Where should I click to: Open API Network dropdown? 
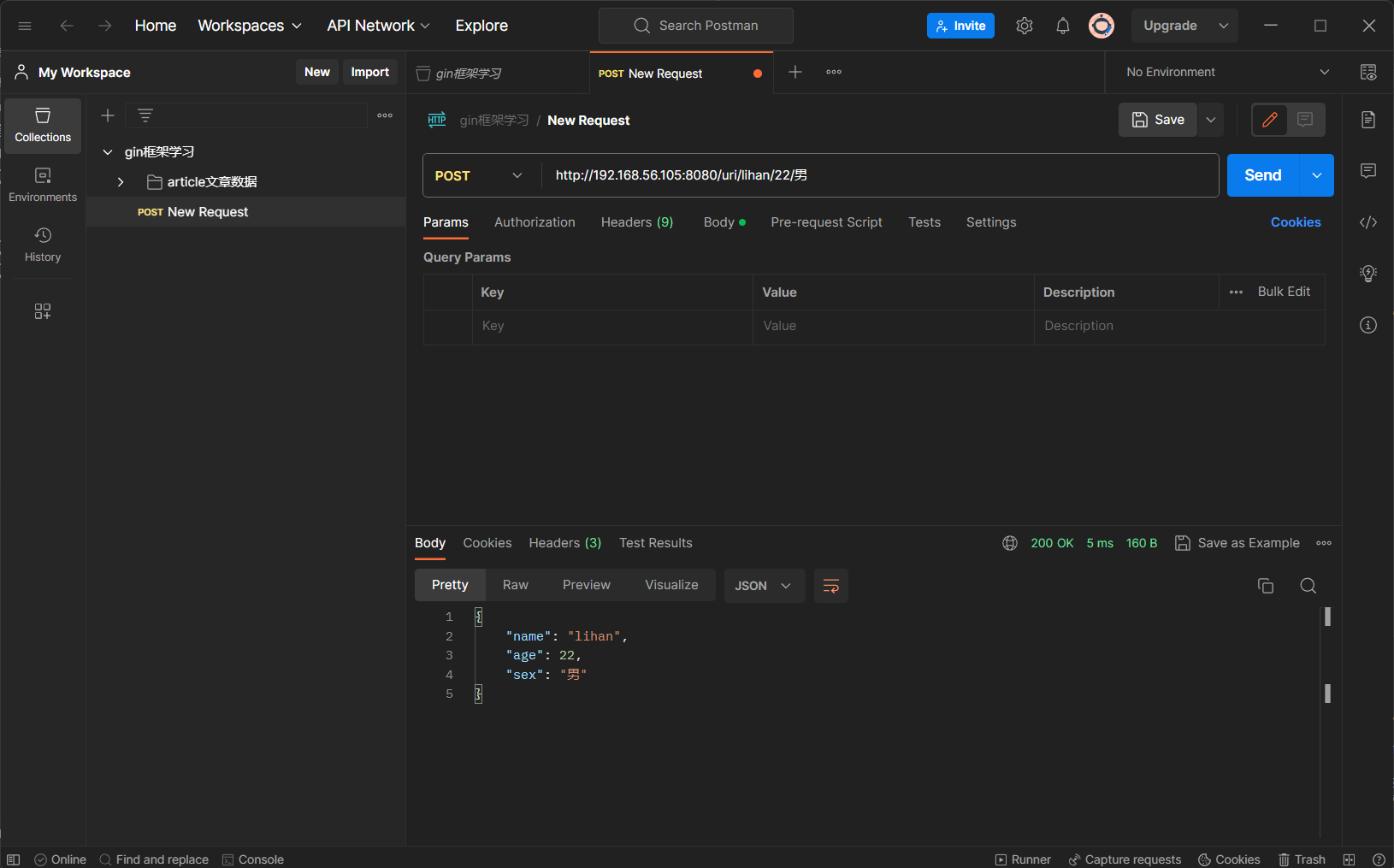(x=378, y=26)
